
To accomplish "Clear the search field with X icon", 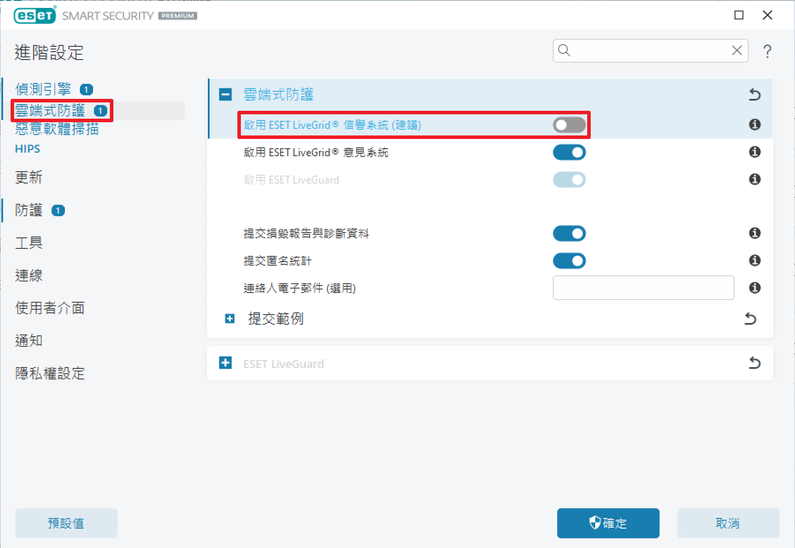I will 737,50.
